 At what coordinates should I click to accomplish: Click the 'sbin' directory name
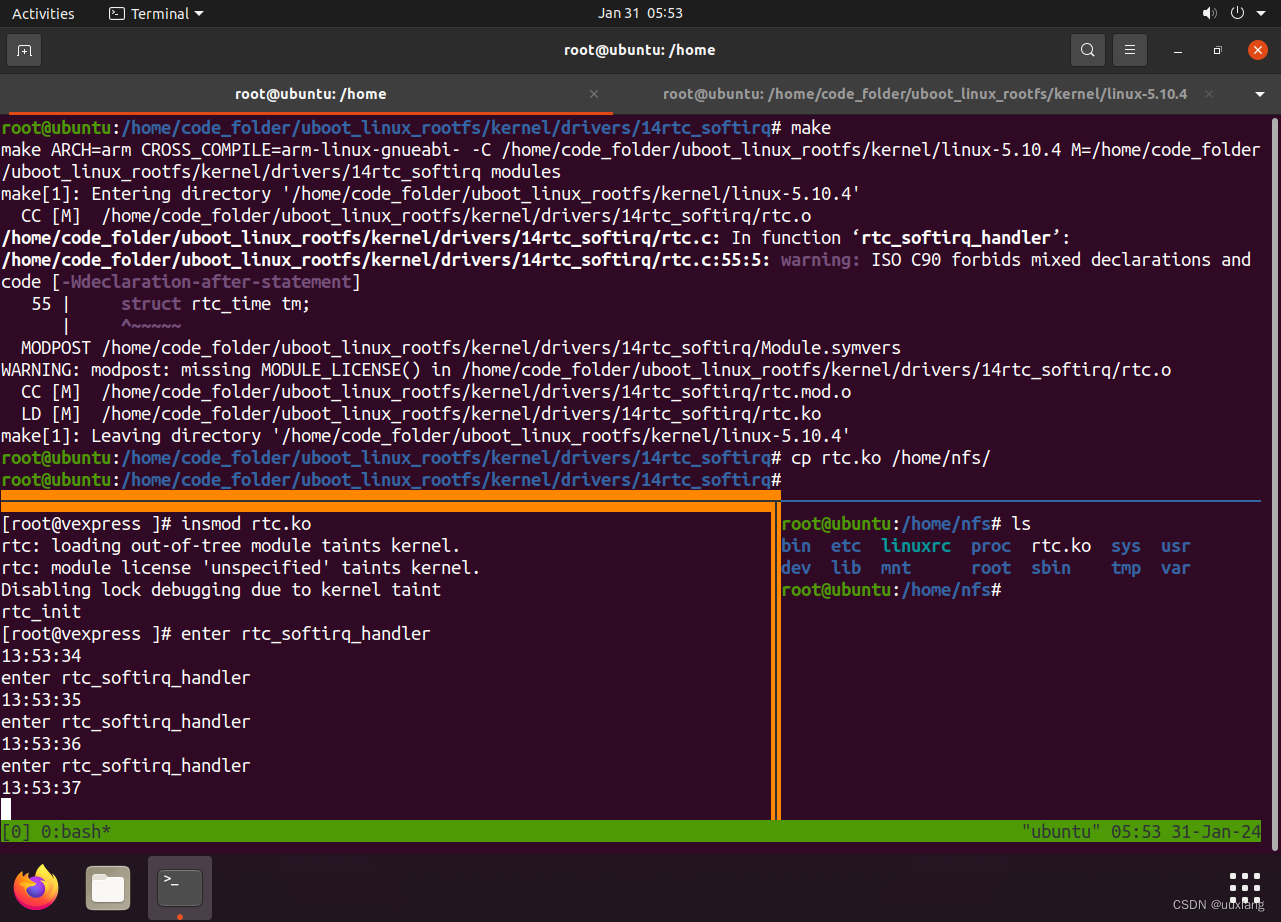tap(1051, 568)
